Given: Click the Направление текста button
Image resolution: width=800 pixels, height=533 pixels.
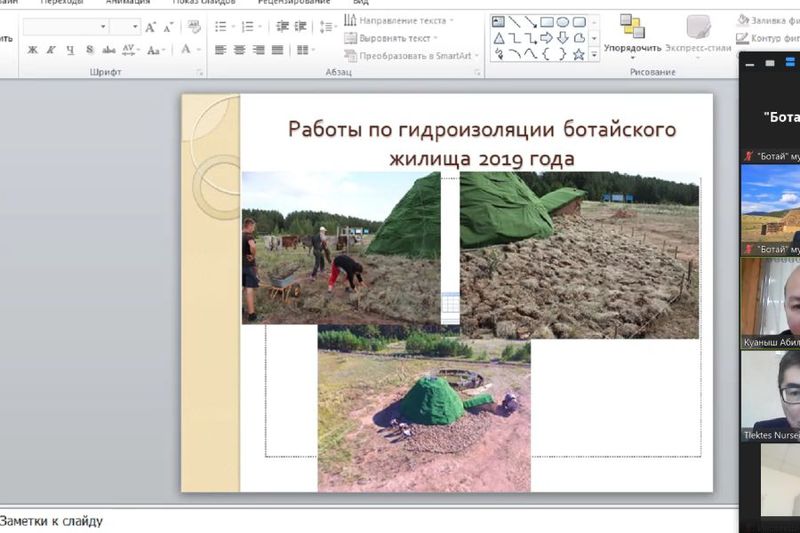Looking at the screenshot, I should click(398, 20).
